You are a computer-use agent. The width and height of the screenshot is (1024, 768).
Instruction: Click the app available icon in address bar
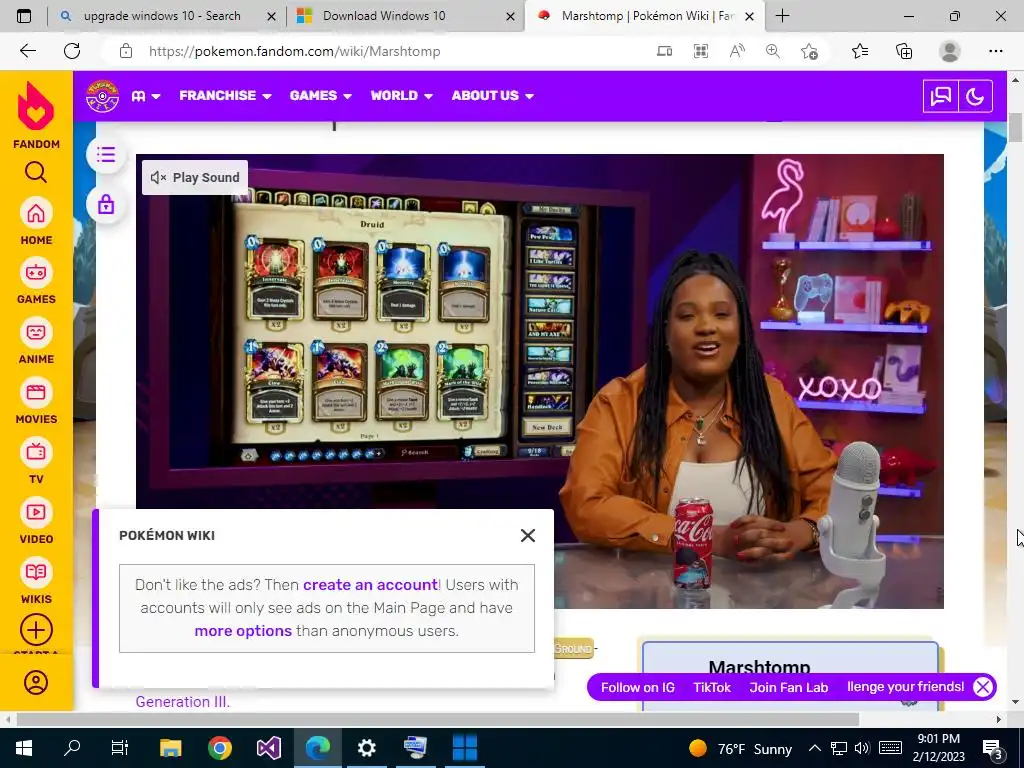[664, 51]
